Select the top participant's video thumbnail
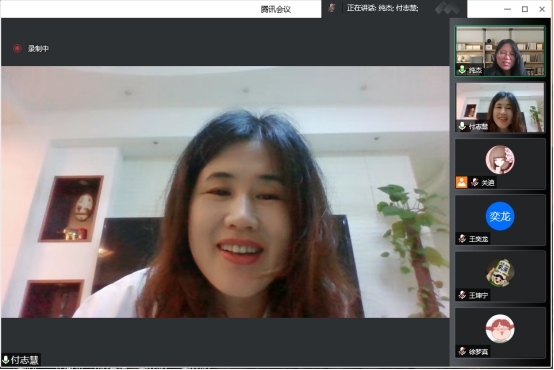554x370 pixels. (x=500, y=51)
